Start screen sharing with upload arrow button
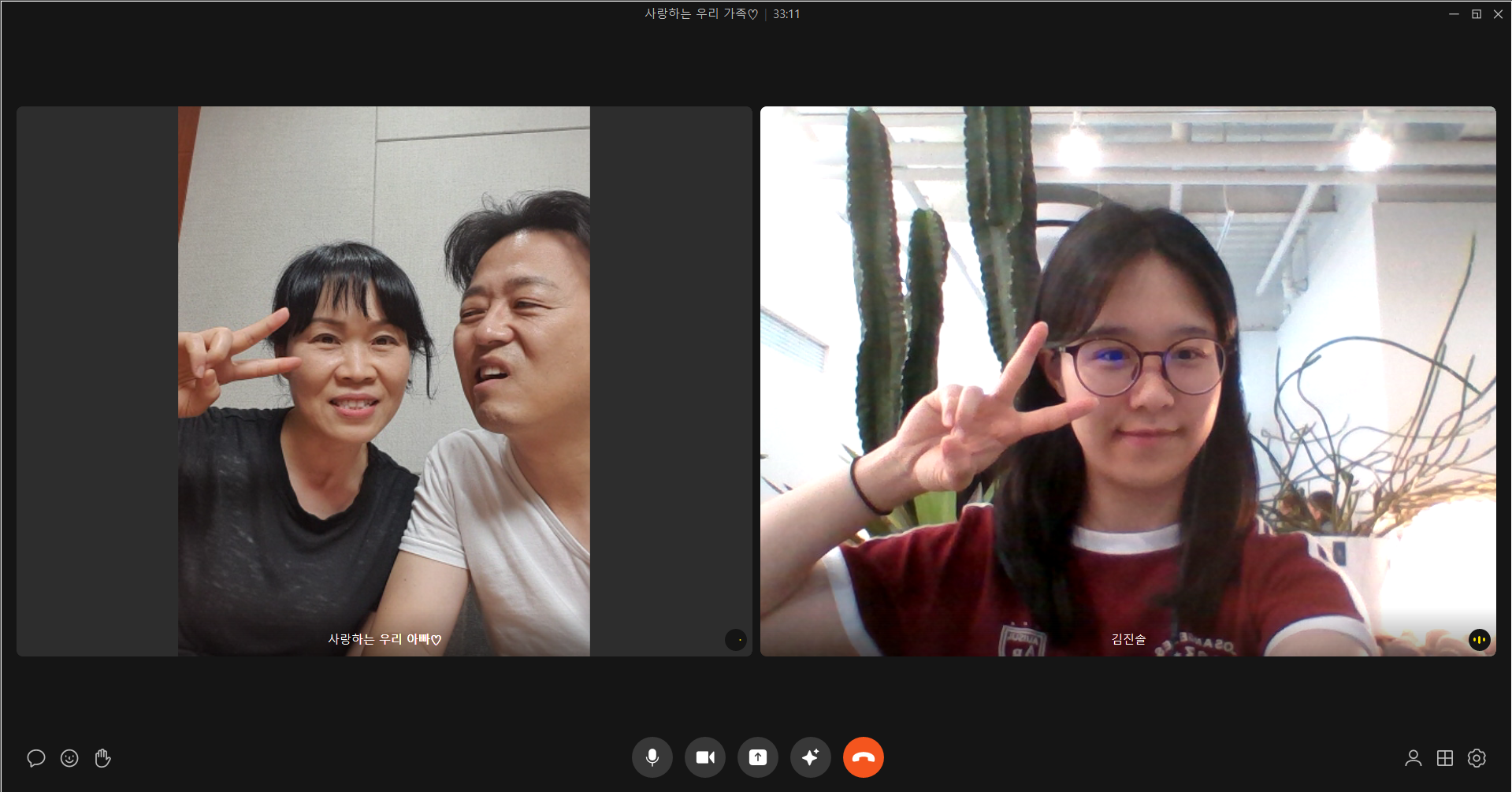 758,757
